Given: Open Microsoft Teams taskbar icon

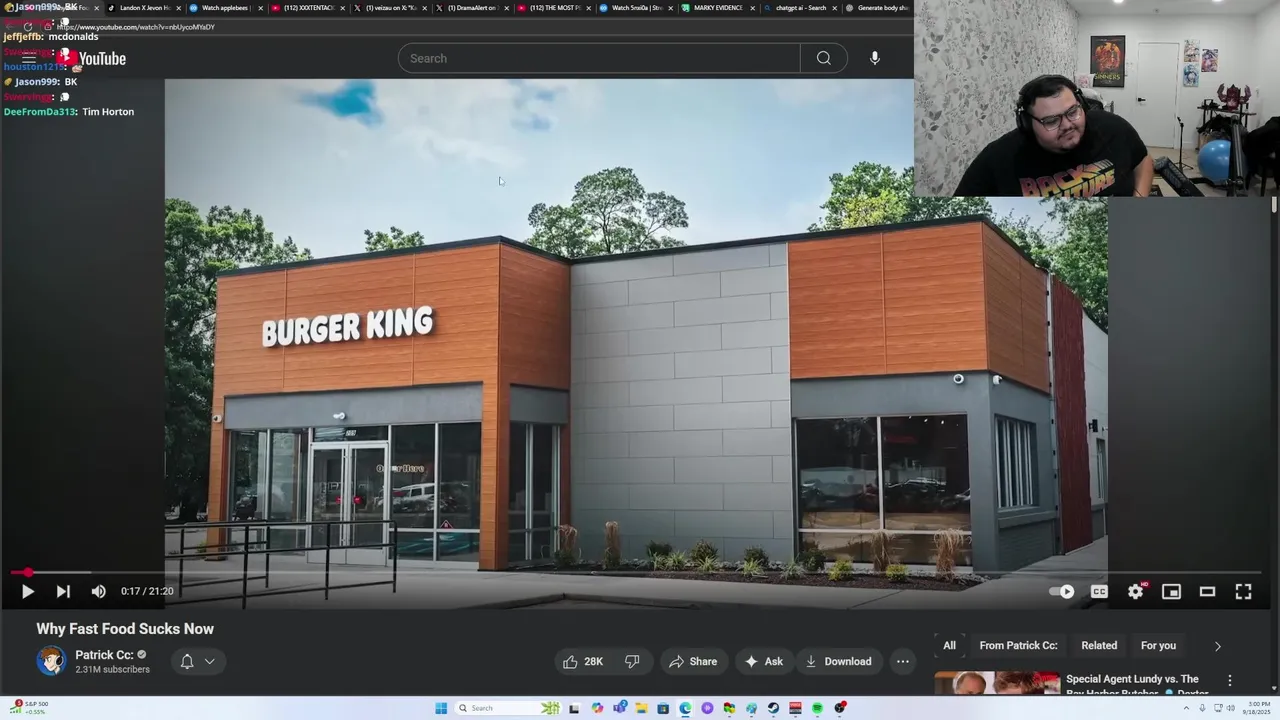Looking at the screenshot, I should 620,708.
